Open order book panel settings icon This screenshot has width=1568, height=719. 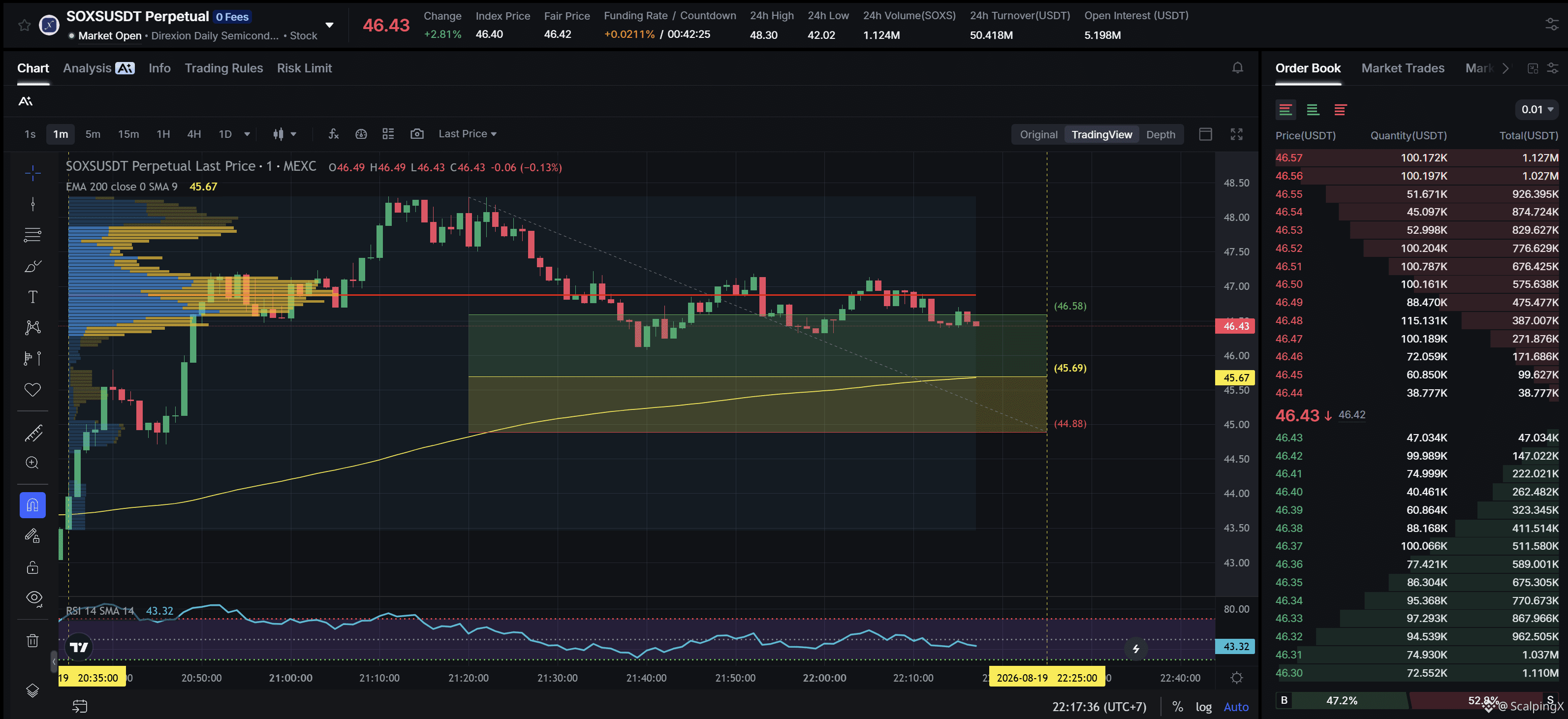click(1553, 68)
